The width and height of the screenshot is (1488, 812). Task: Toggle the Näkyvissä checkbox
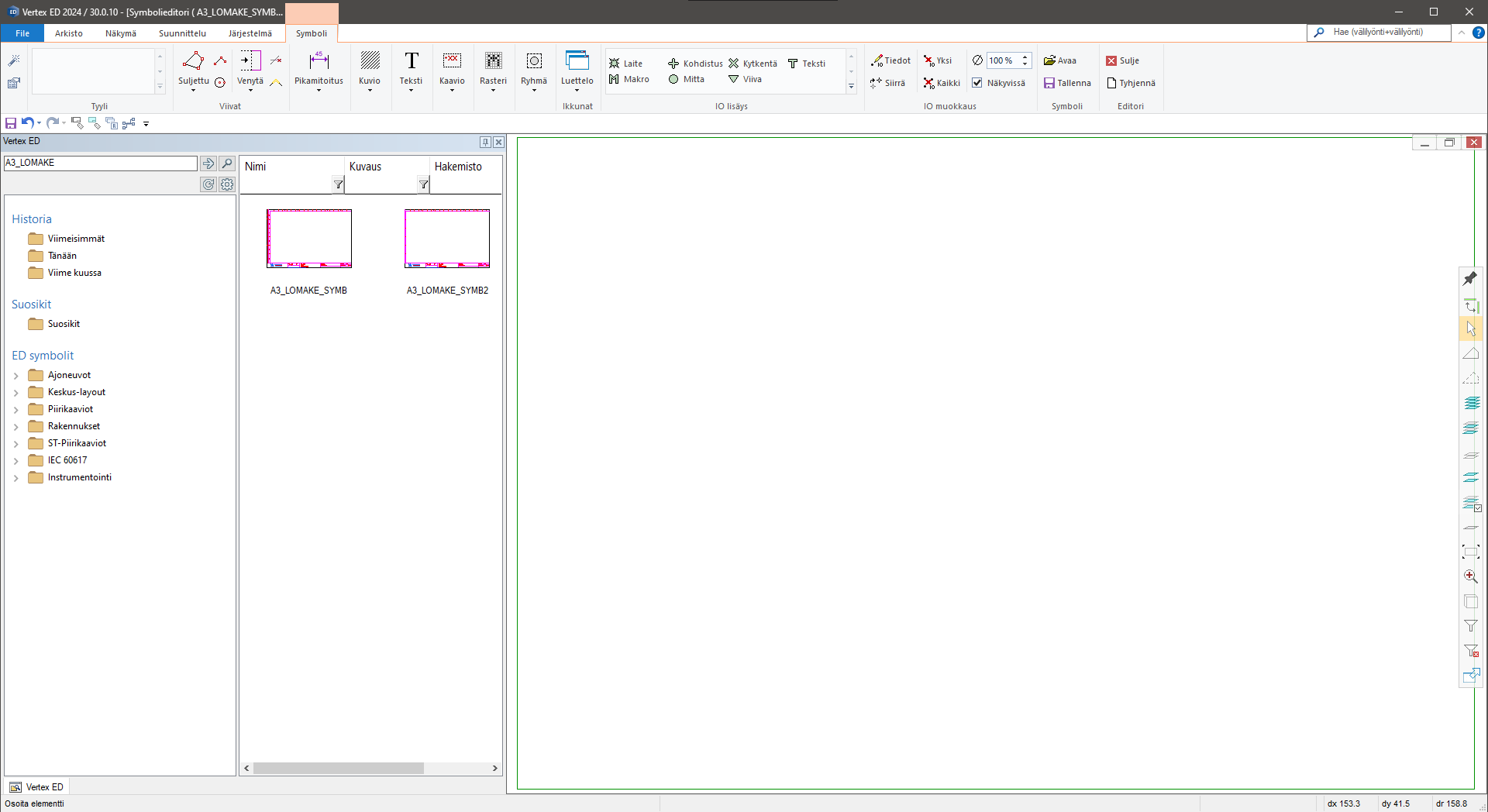tap(977, 83)
